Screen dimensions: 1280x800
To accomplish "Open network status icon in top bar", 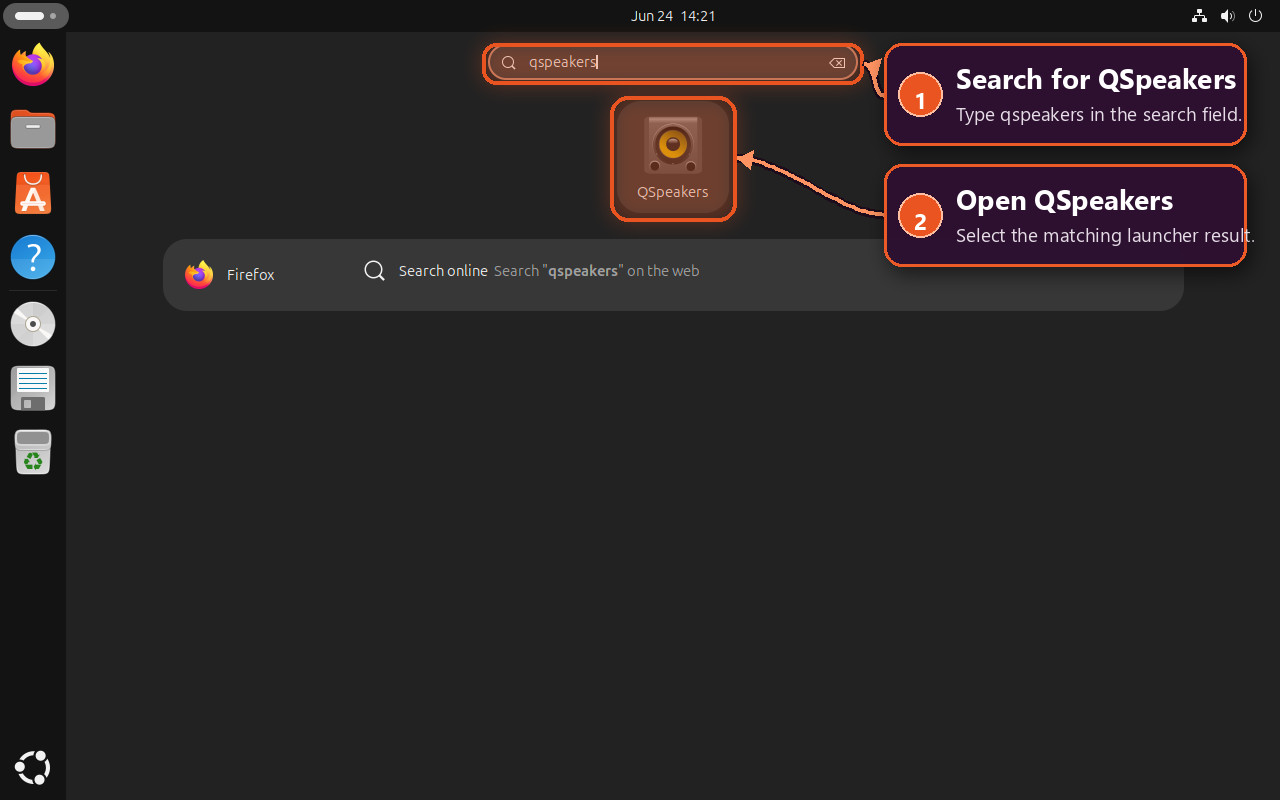I will coord(1199,16).
